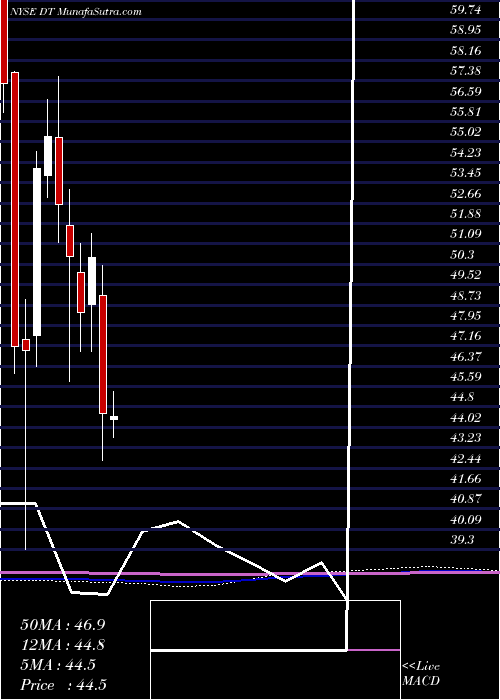500x700 pixels.
Task: Click the 40.87 price axis label
Action: tap(465, 500)
